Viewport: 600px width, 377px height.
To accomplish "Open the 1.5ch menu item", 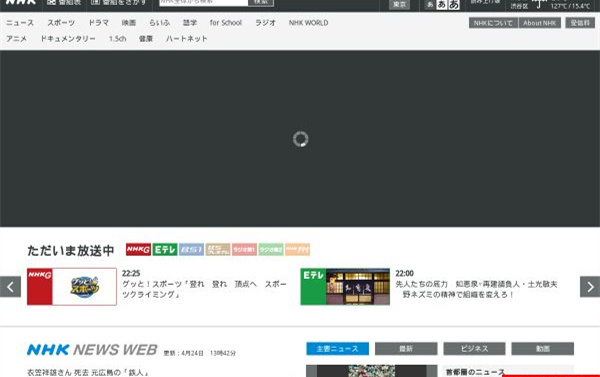I will coord(117,39).
